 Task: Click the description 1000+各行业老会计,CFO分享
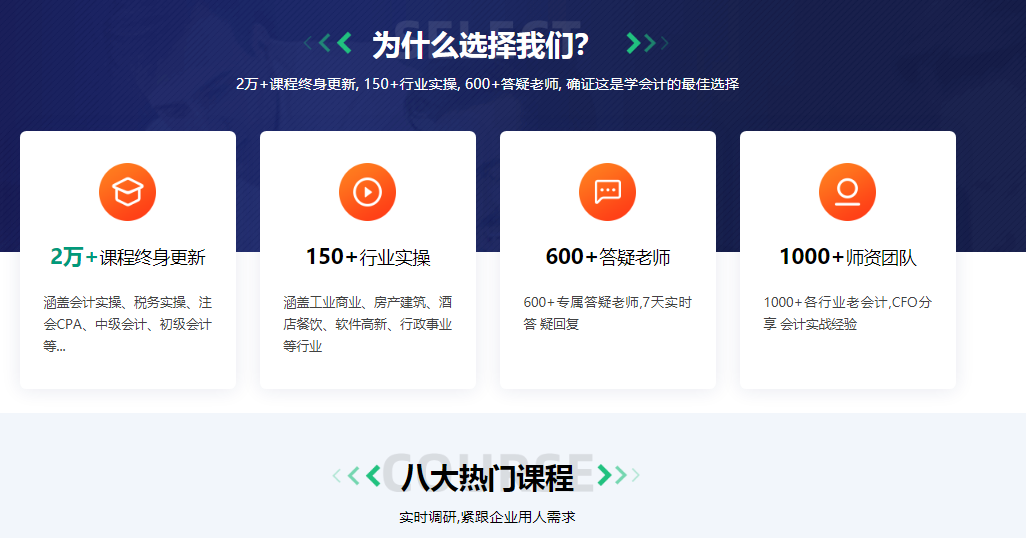847,313
